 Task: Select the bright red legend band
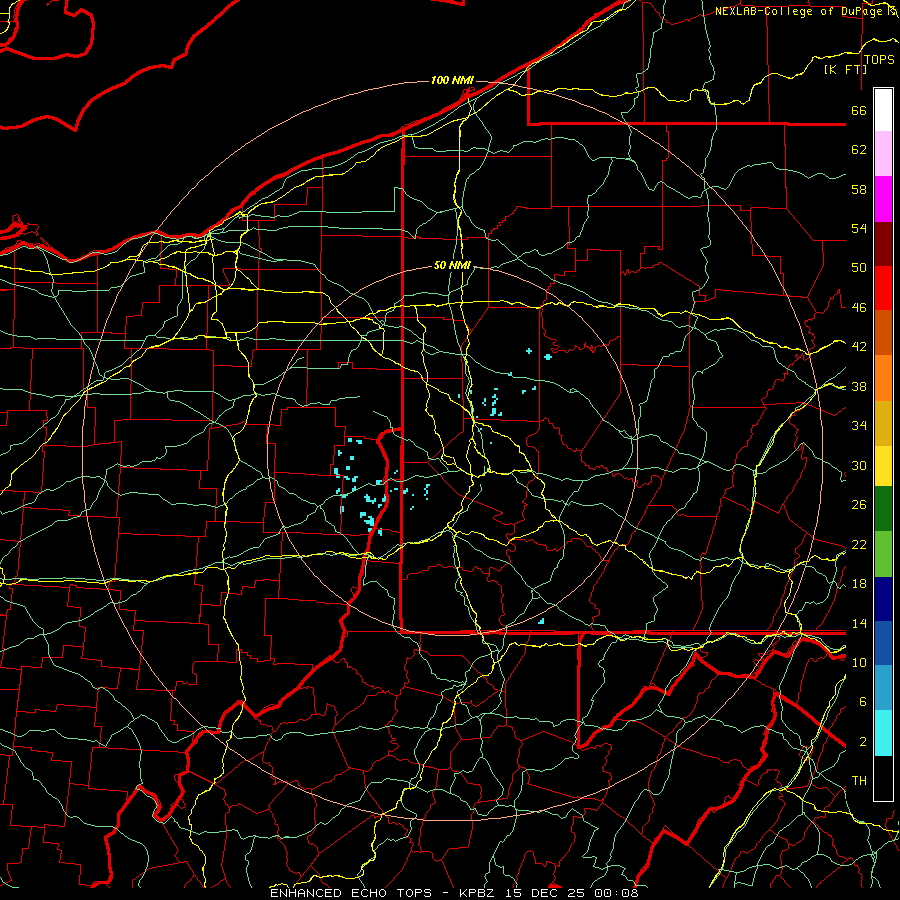(x=883, y=288)
